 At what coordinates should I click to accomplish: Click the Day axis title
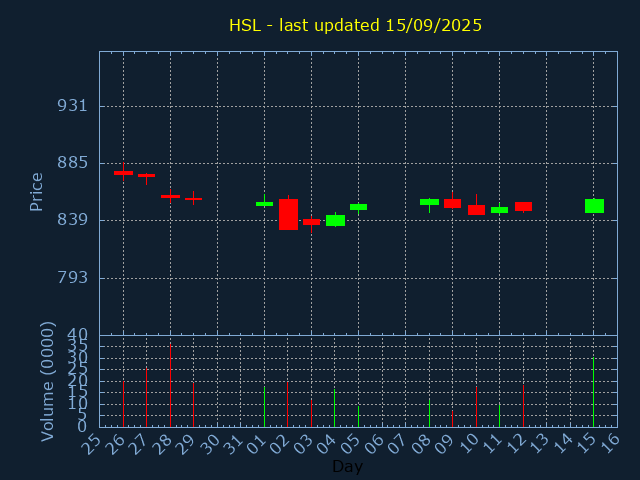point(347,467)
